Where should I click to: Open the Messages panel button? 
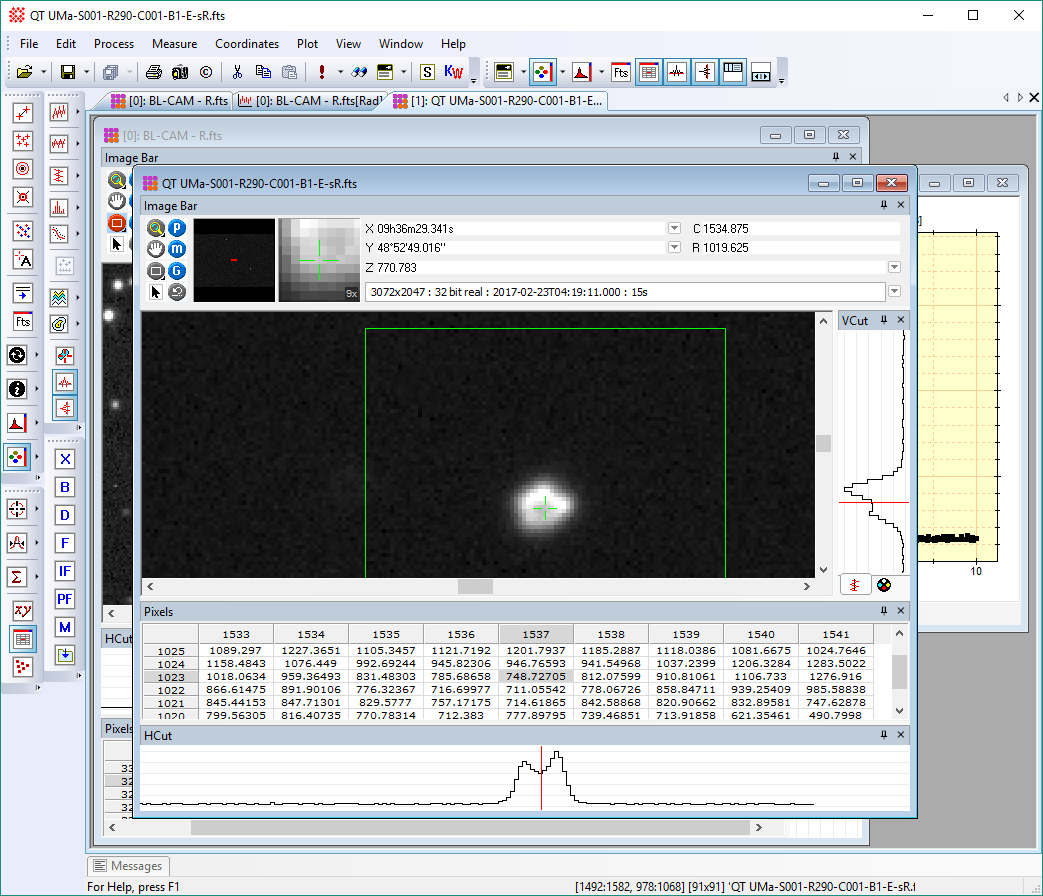127,866
